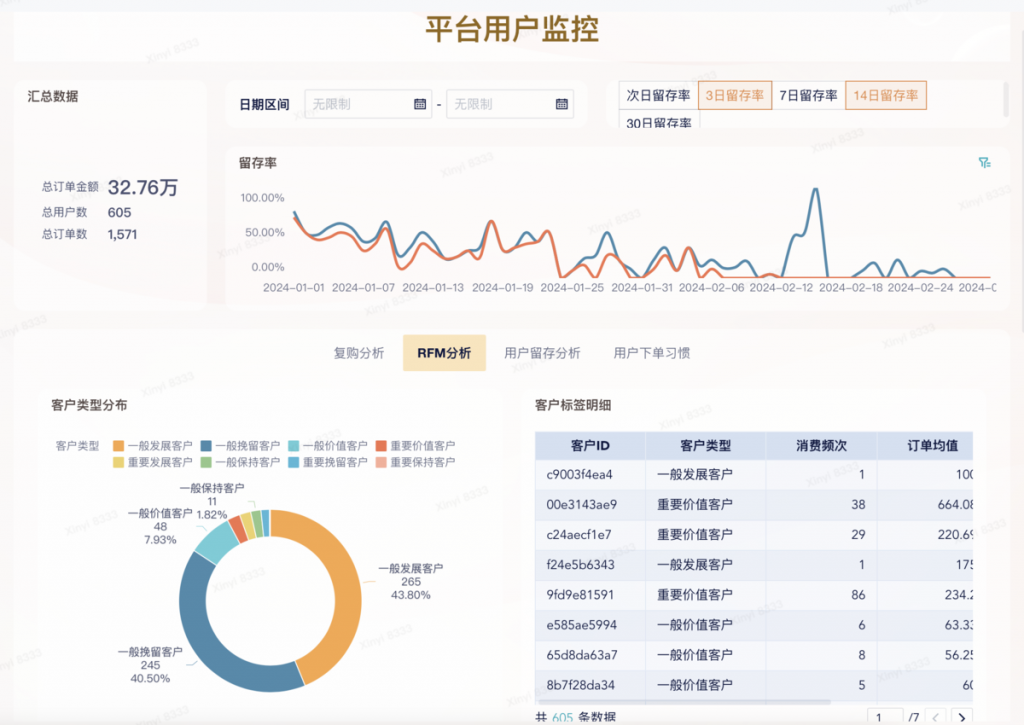Click the 32.76万 total order amount
This screenshot has width=1024, height=725.
pos(142,187)
